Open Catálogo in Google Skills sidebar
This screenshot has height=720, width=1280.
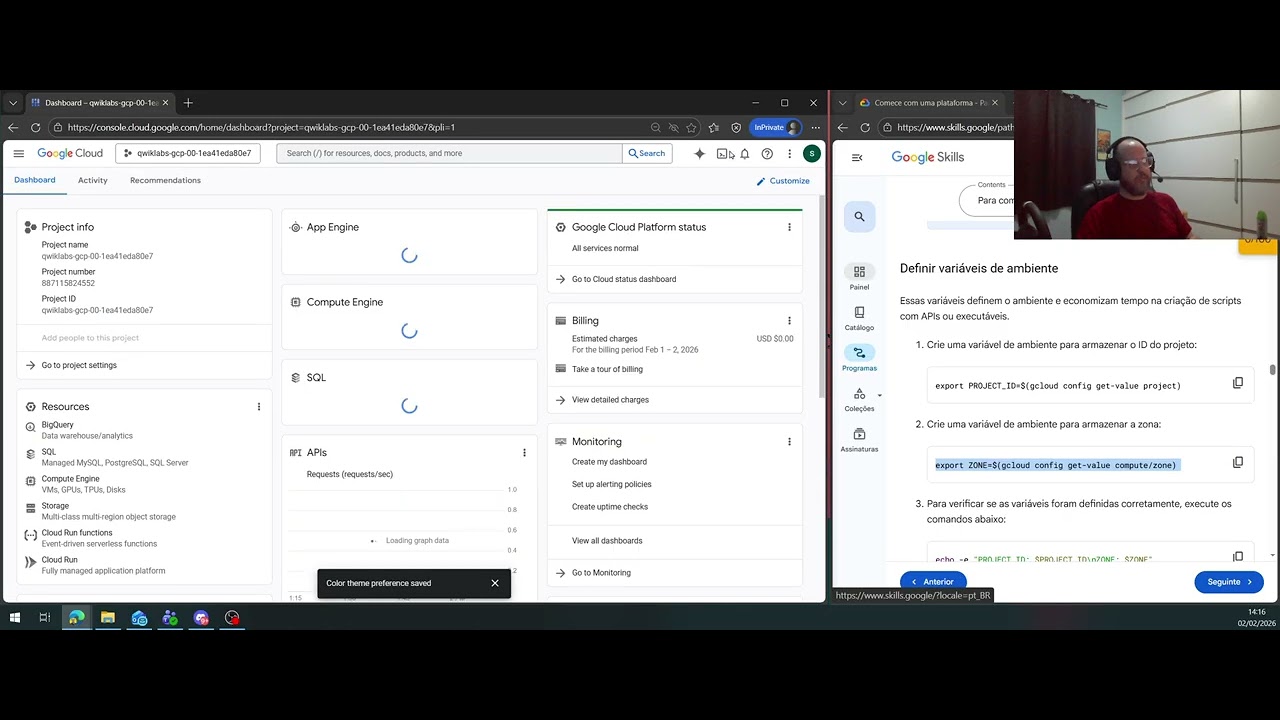(x=859, y=318)
